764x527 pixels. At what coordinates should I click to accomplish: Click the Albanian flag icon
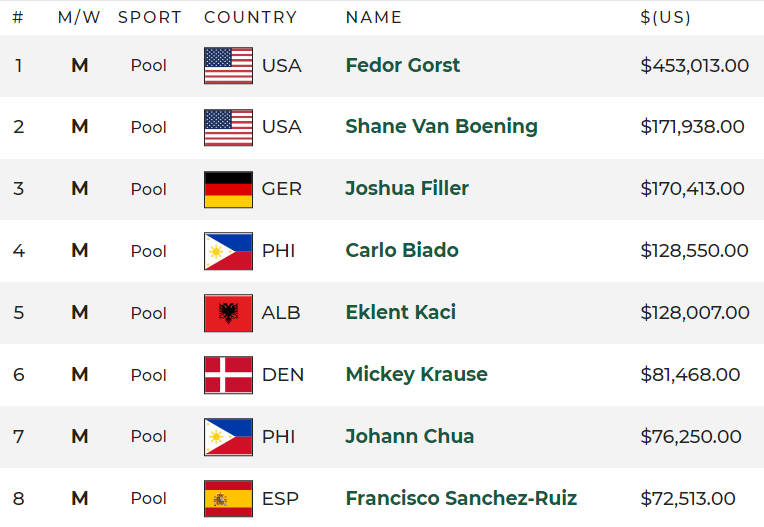click(x=228, y=313)
